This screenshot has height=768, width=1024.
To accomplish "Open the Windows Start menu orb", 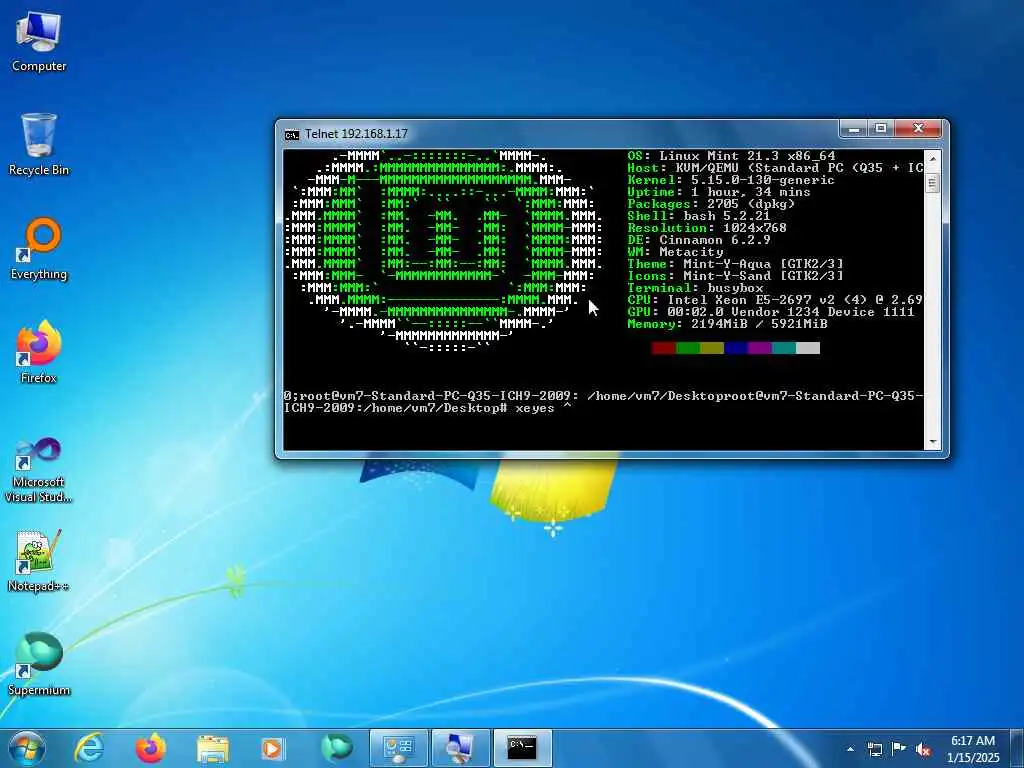I will (27, 748).
